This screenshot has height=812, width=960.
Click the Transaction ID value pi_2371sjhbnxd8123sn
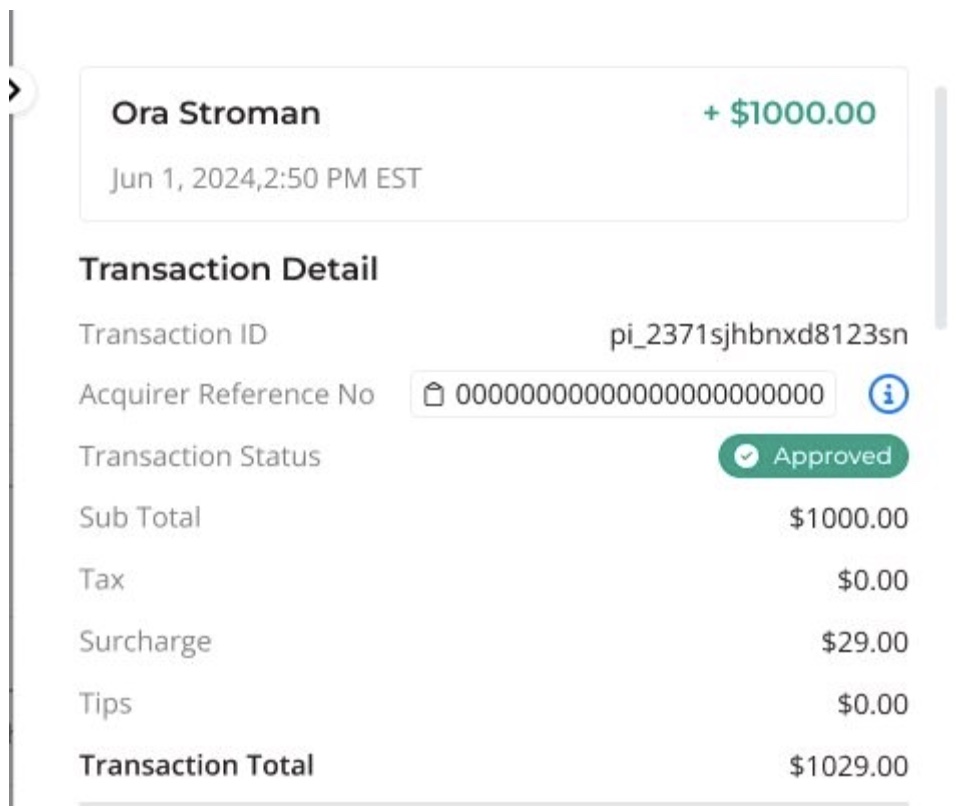click(x=759, y=335)
